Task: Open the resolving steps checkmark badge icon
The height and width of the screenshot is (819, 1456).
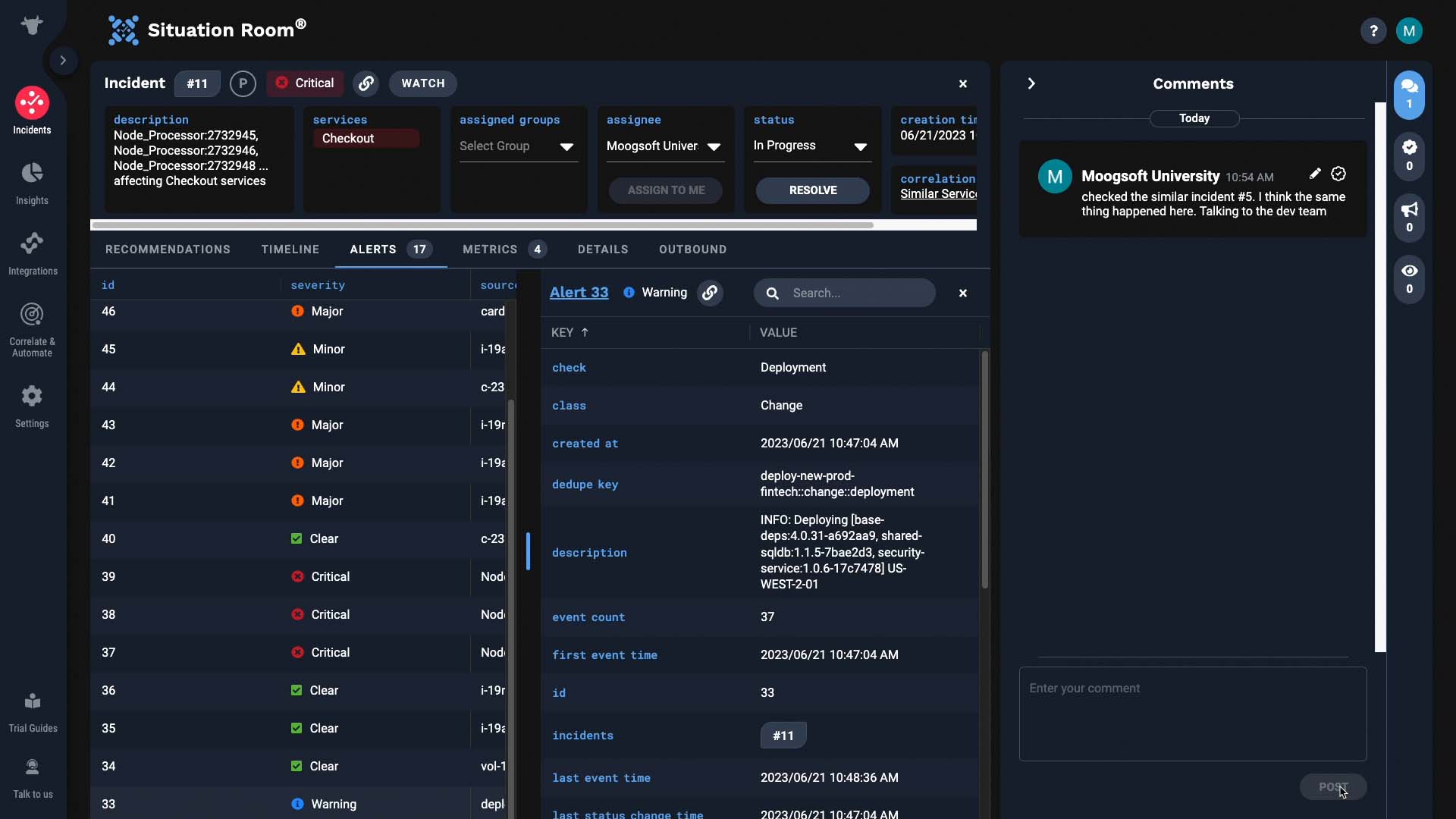Action: (x=1409, y=155)
